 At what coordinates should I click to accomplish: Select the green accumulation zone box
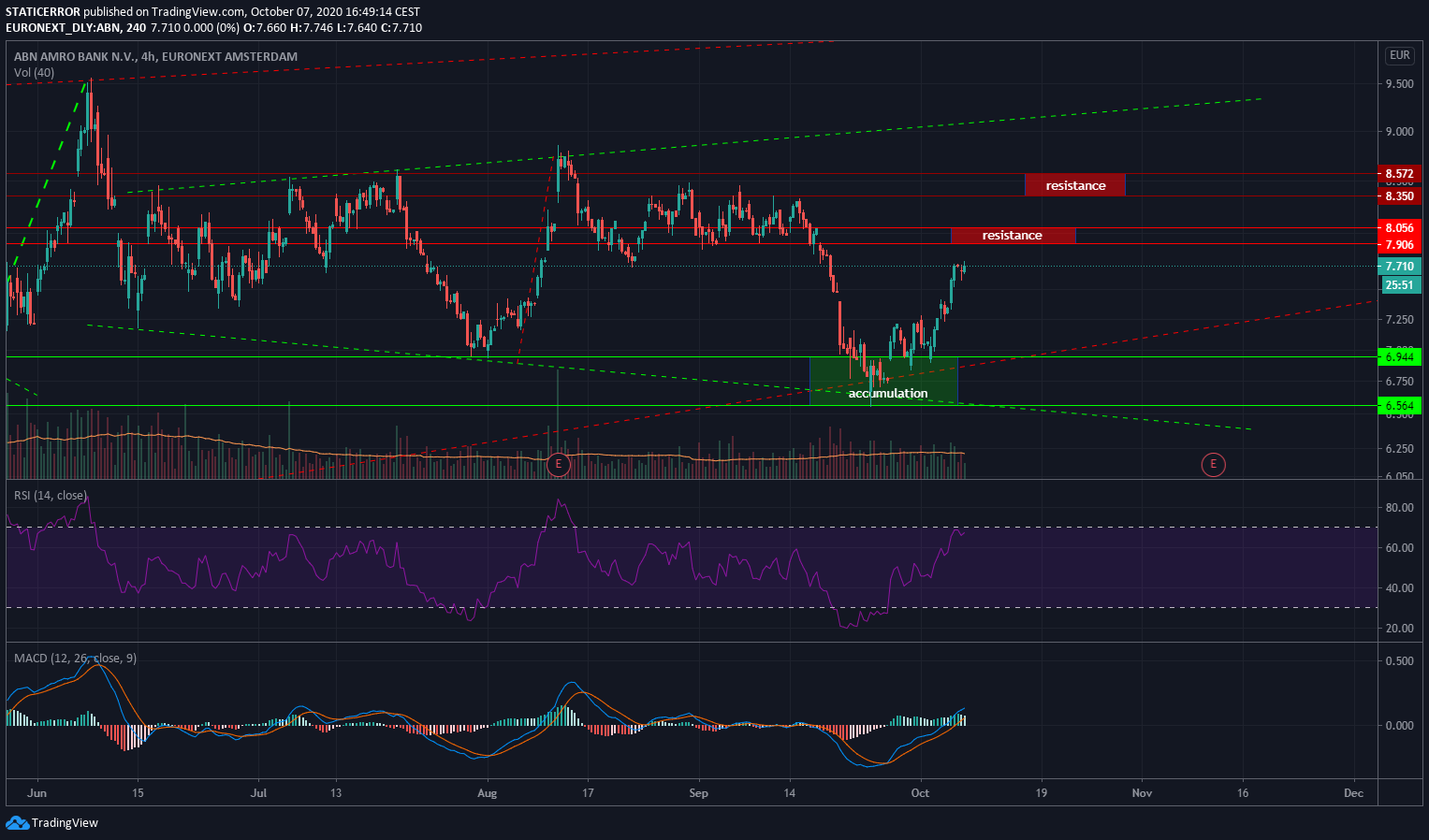point(883,381)
